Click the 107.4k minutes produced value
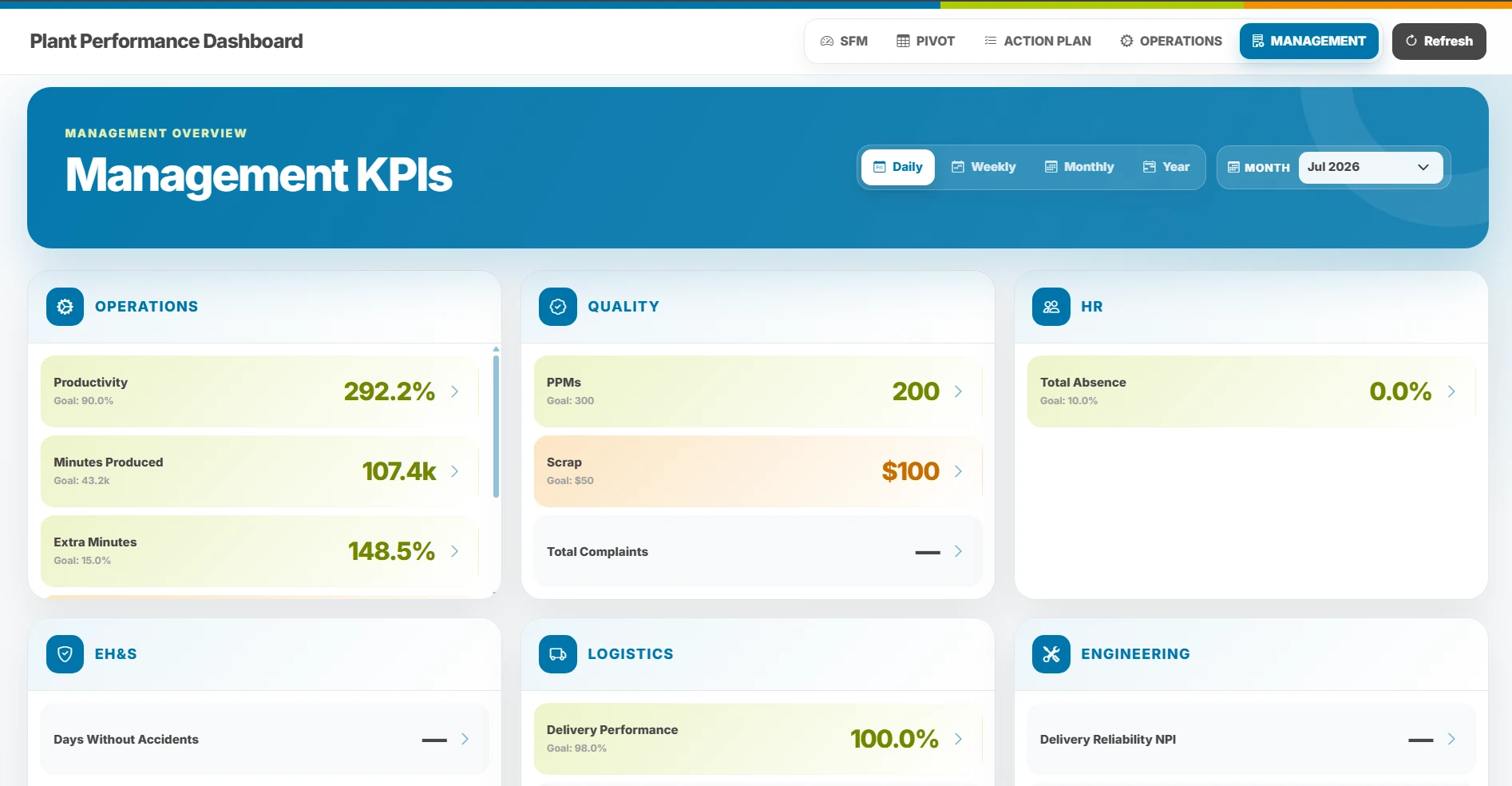The width and height of the screenshot is (1512, 786). [x=399, y=471]
